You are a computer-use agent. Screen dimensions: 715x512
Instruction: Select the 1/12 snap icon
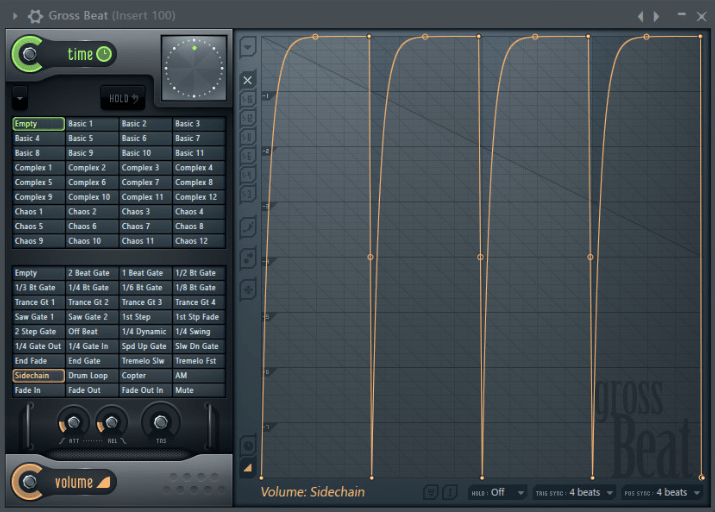point(248,118)
